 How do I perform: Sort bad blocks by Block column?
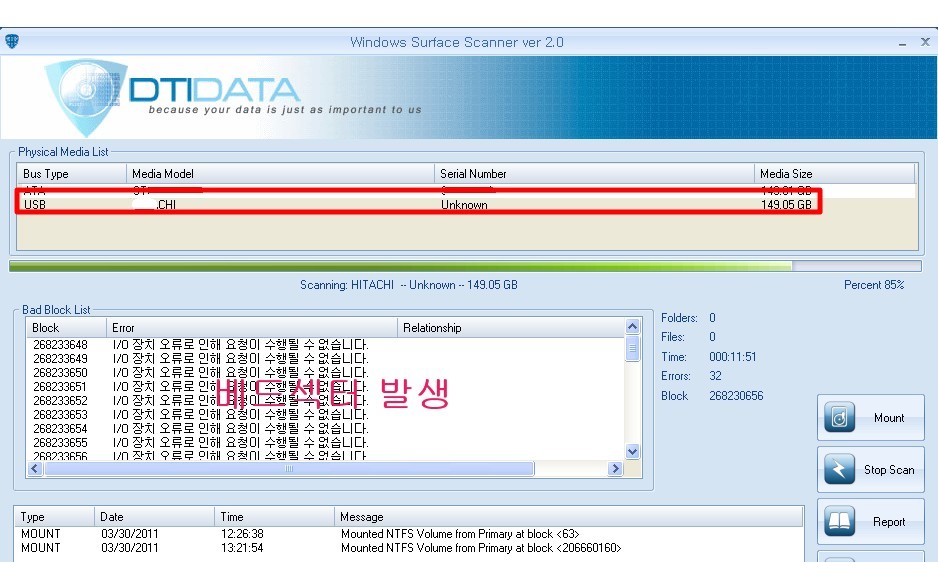(67, 328)
